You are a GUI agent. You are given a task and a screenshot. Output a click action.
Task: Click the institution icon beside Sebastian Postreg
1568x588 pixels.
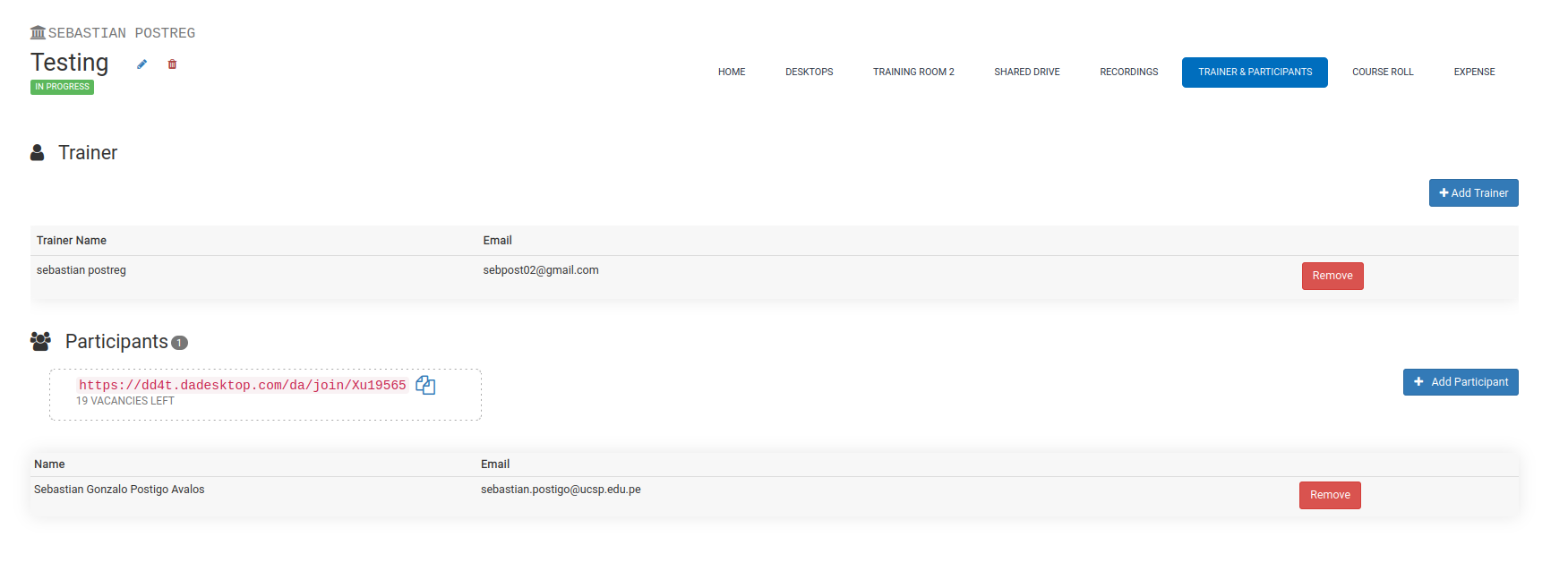click(x=38, y=33)
